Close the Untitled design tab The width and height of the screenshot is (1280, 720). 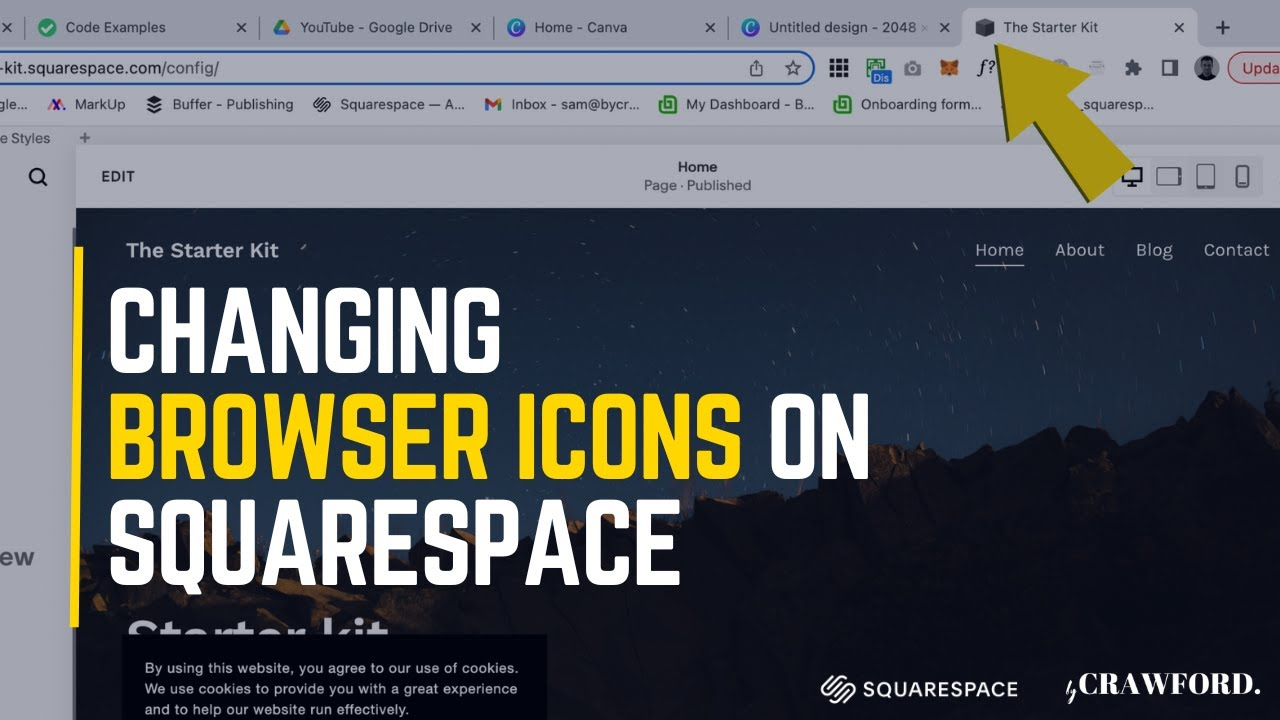tap(944, 28)
